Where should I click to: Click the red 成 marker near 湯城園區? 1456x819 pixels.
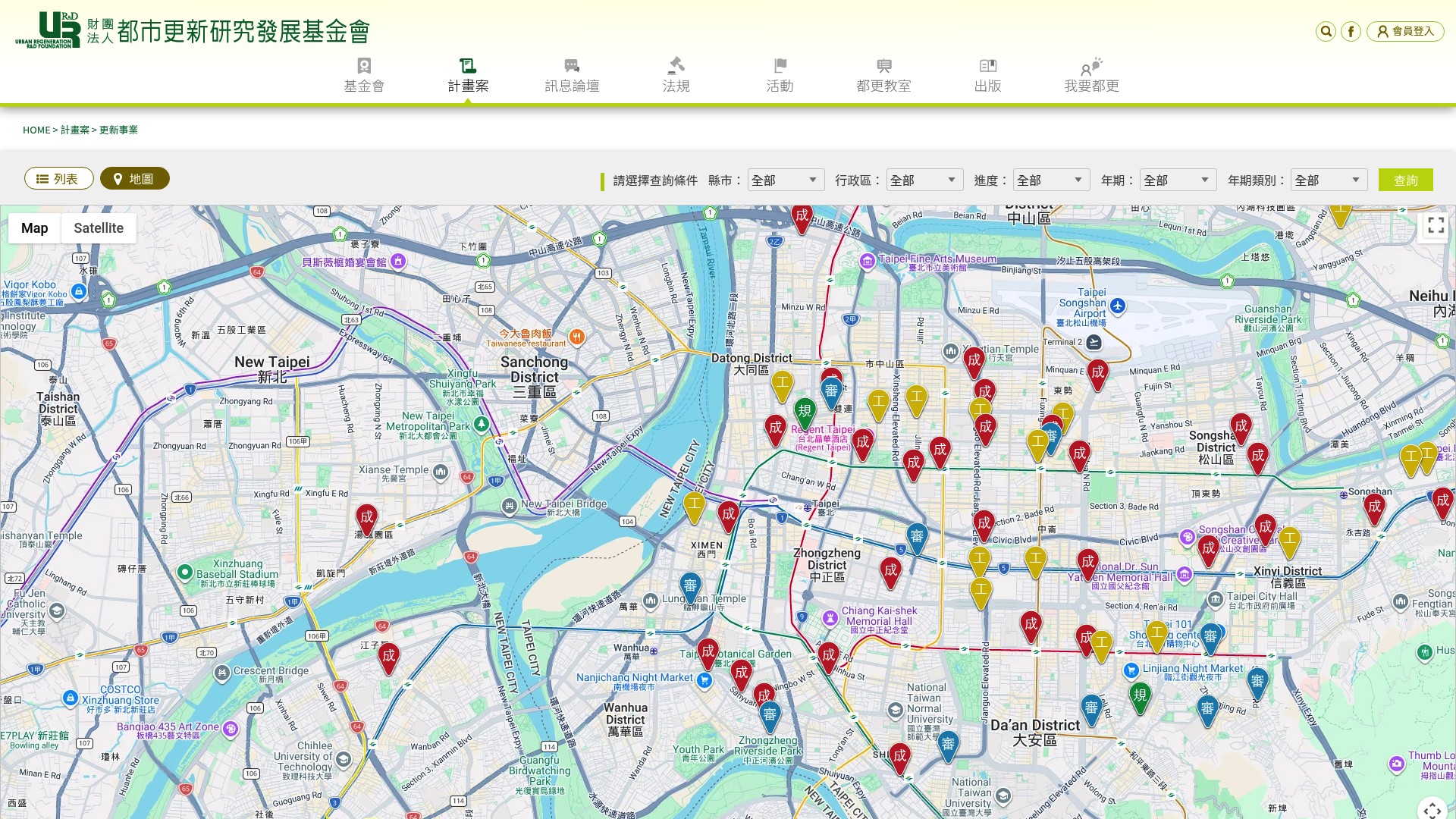pyautogui.click(x=366, y=521)
